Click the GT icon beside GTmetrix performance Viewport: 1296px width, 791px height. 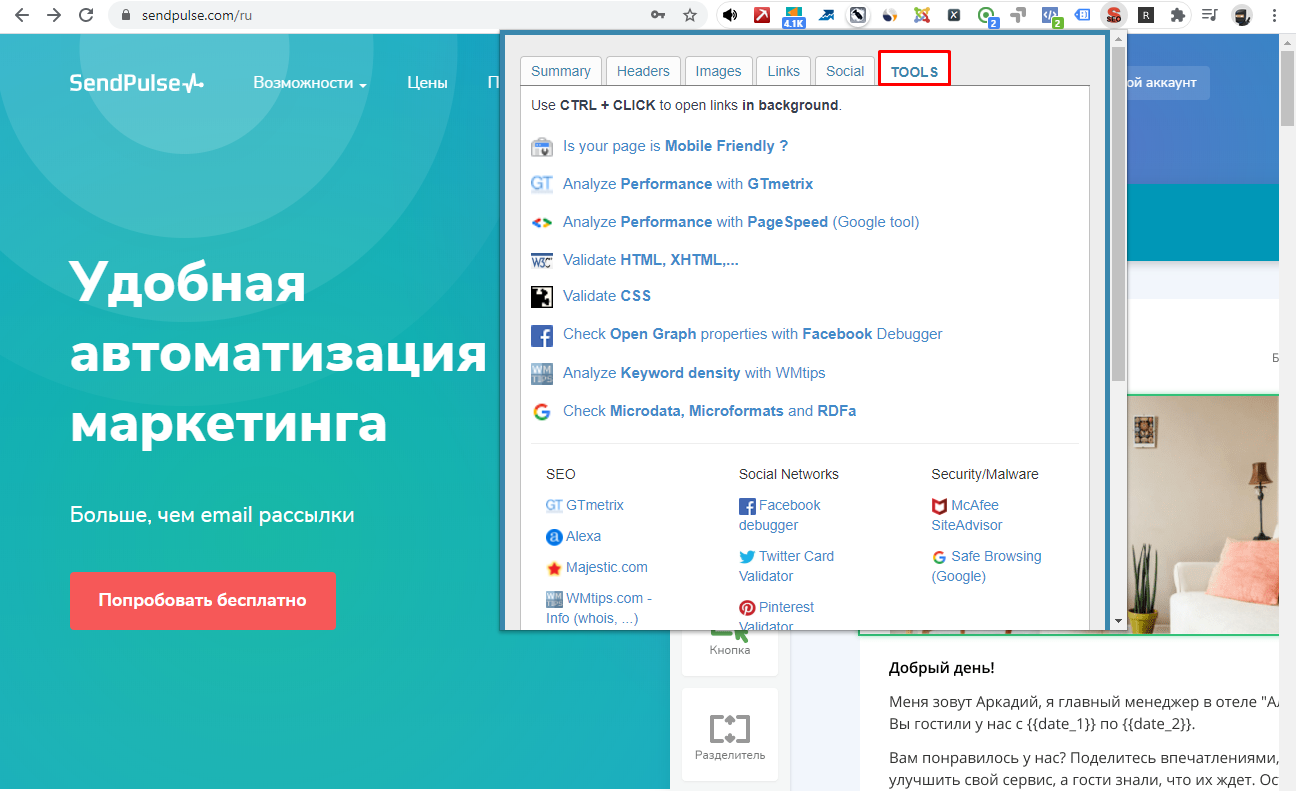(541, 184)
